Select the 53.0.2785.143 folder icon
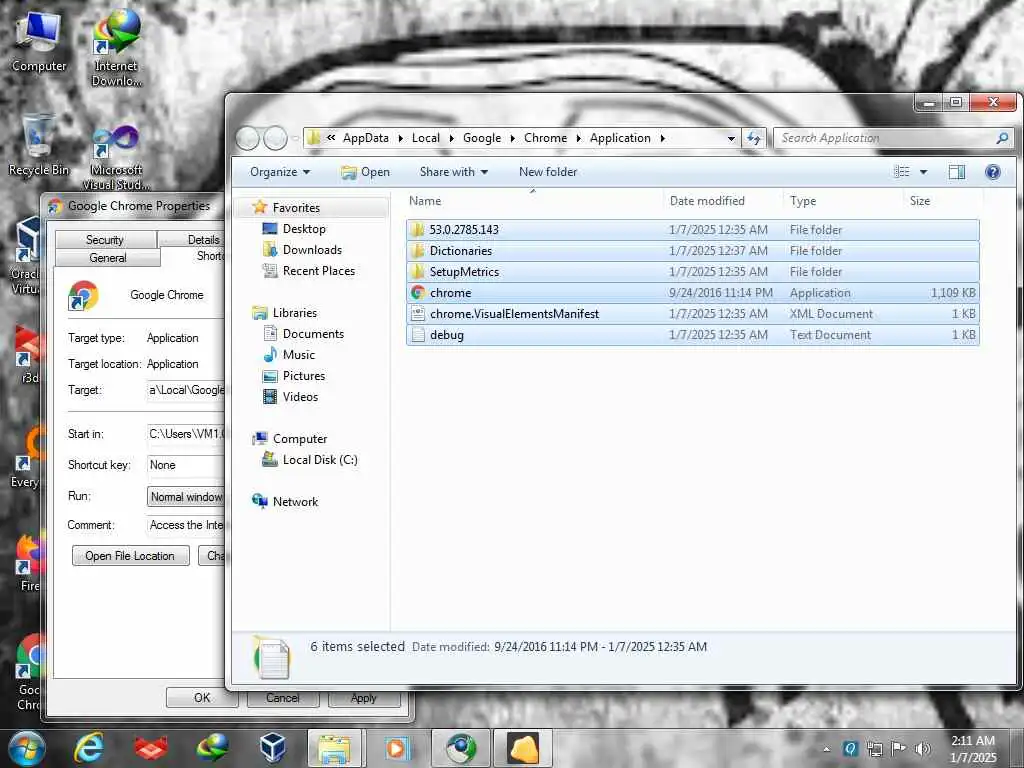Viewport: 1024px width, 768px height. pos(418,230)
